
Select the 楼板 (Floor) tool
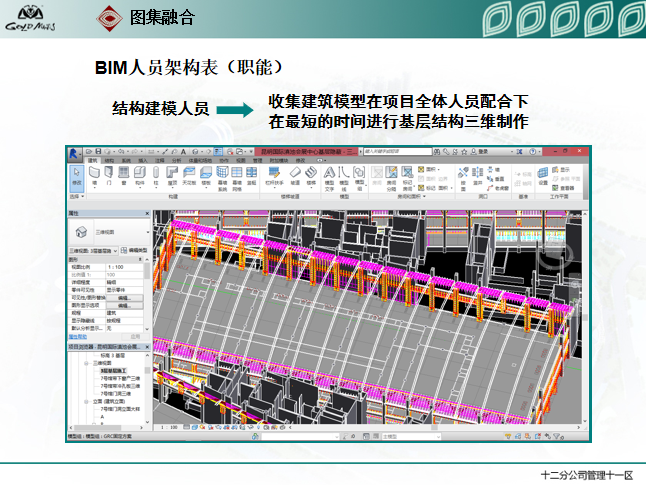(206, 177)
